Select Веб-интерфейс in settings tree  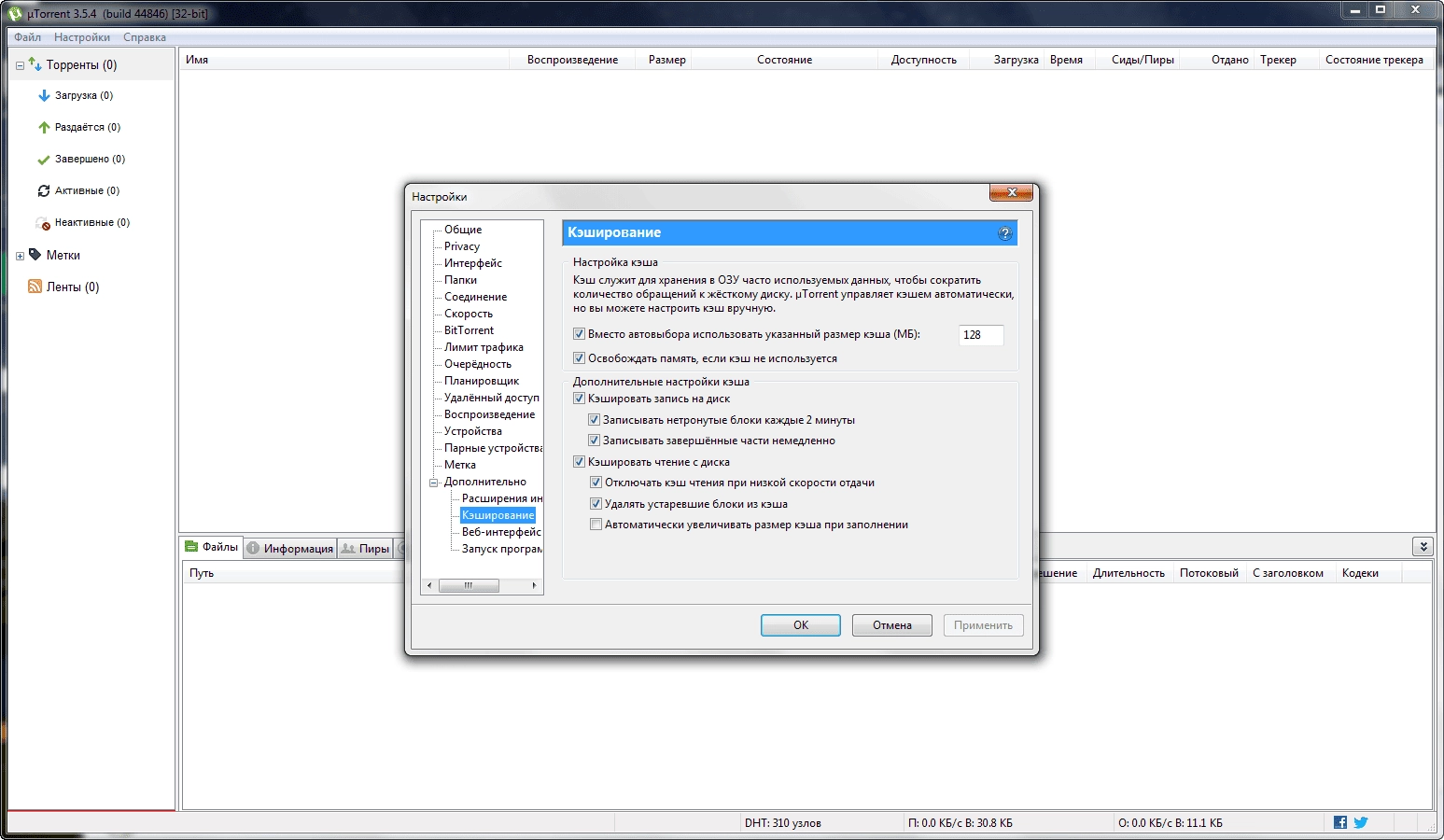501,532
